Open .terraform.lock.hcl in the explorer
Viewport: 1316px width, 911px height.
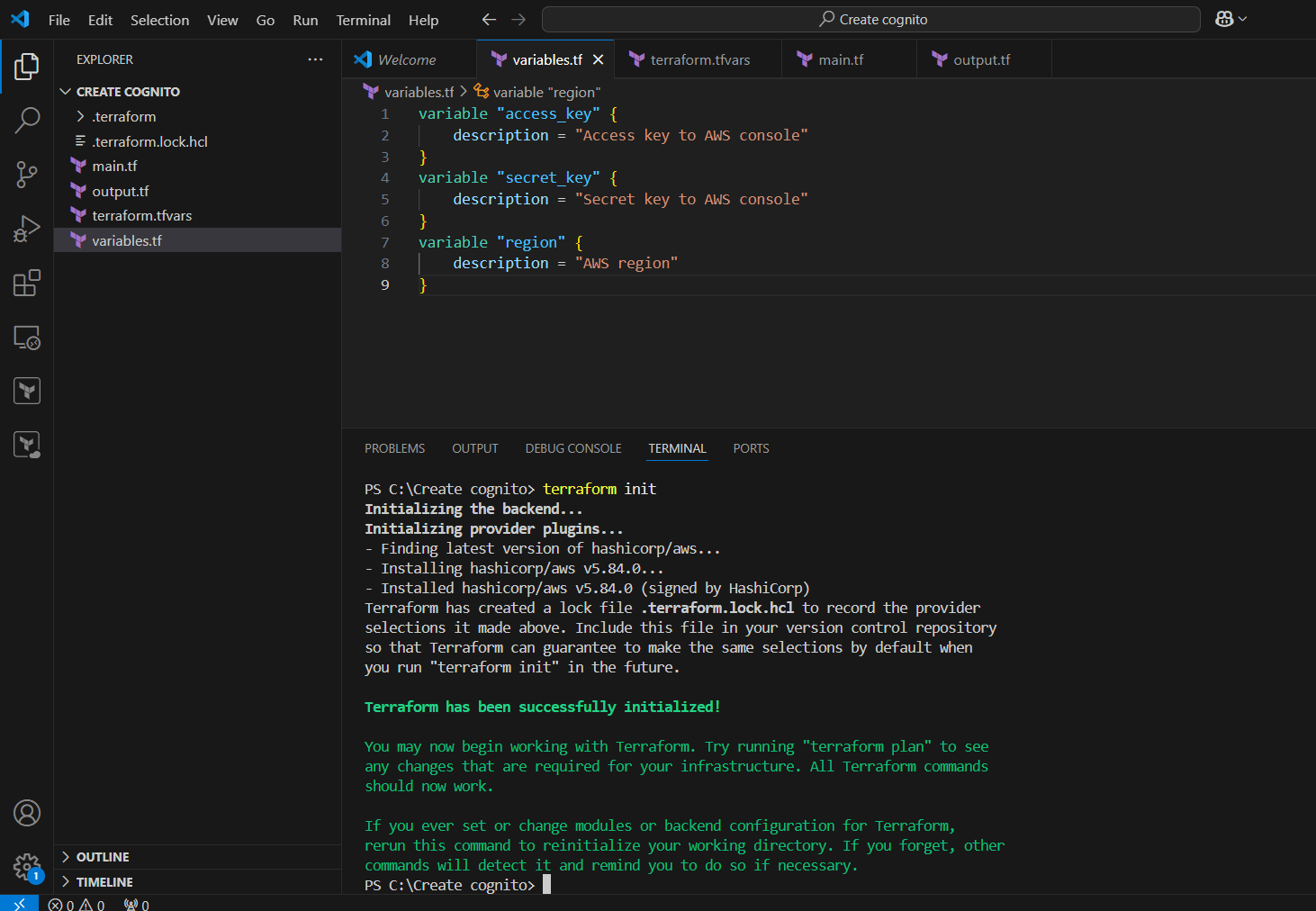pos(198,141)
